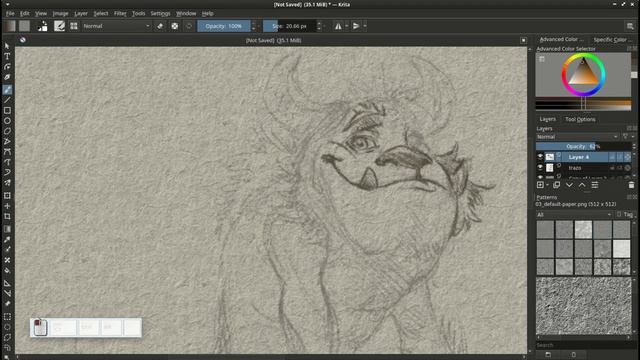Open horizontal mirror options arrow

[x=347, y=26]
